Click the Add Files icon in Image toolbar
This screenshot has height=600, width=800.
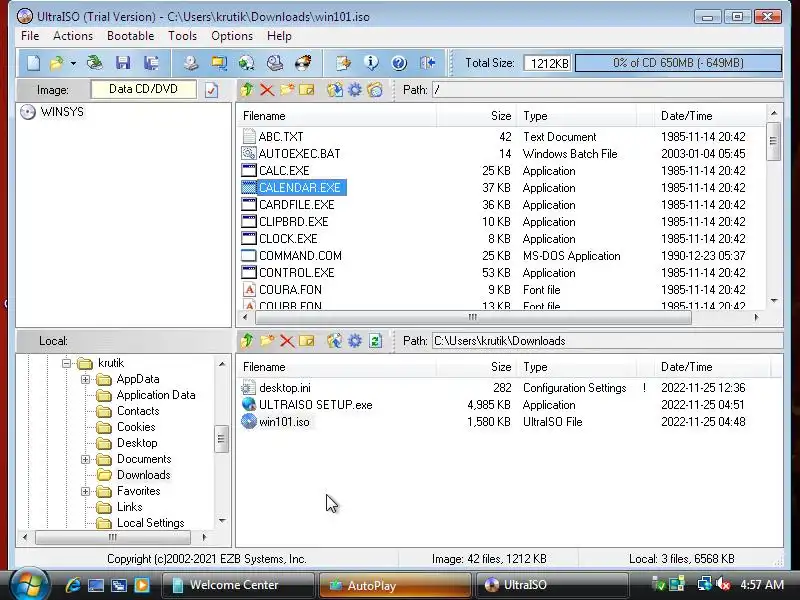[335, 90]
